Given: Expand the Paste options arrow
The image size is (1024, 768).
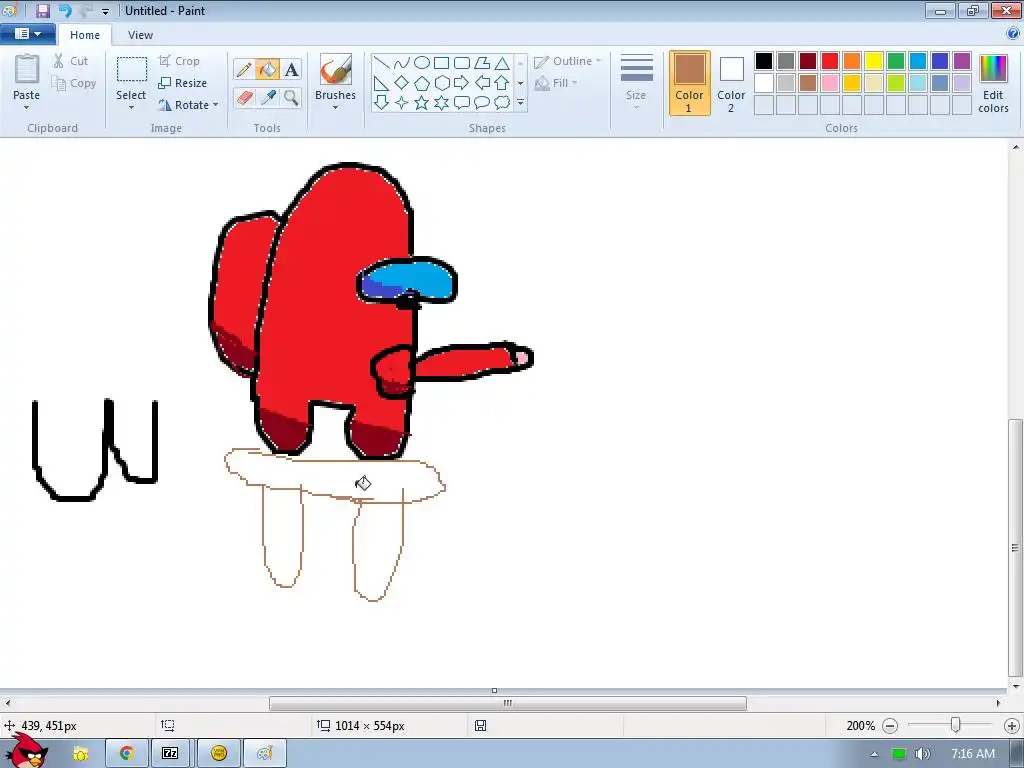Looking at the screenshot, I should point(26,107).
